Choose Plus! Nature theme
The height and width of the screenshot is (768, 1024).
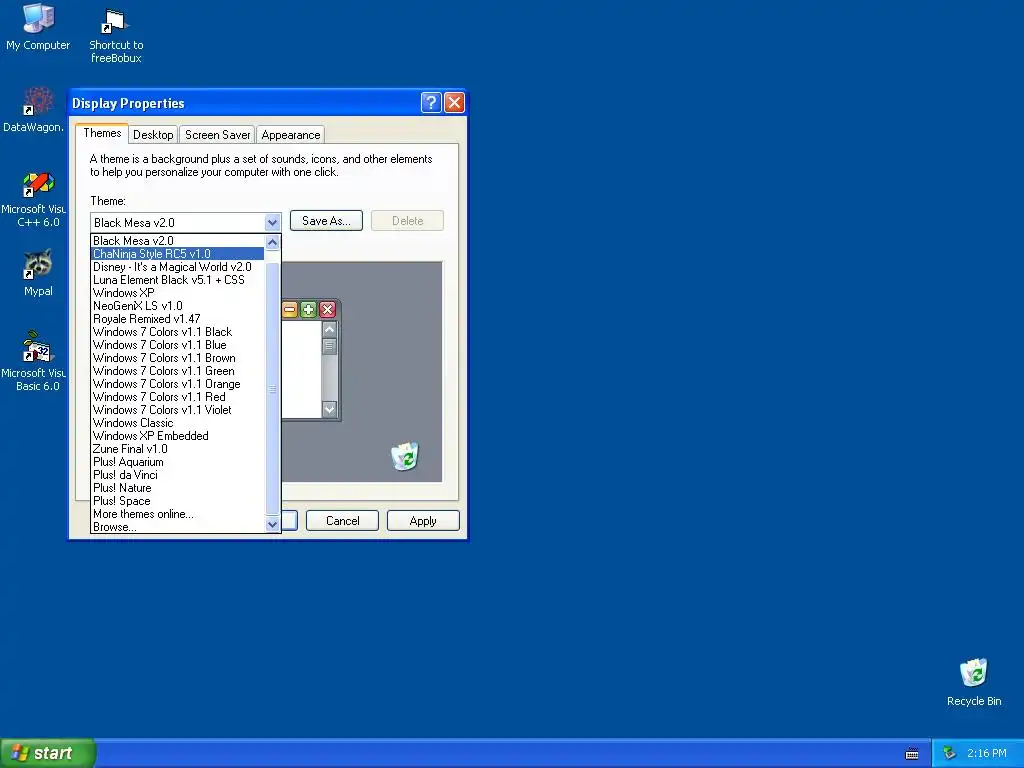click(x=178, y=488)
